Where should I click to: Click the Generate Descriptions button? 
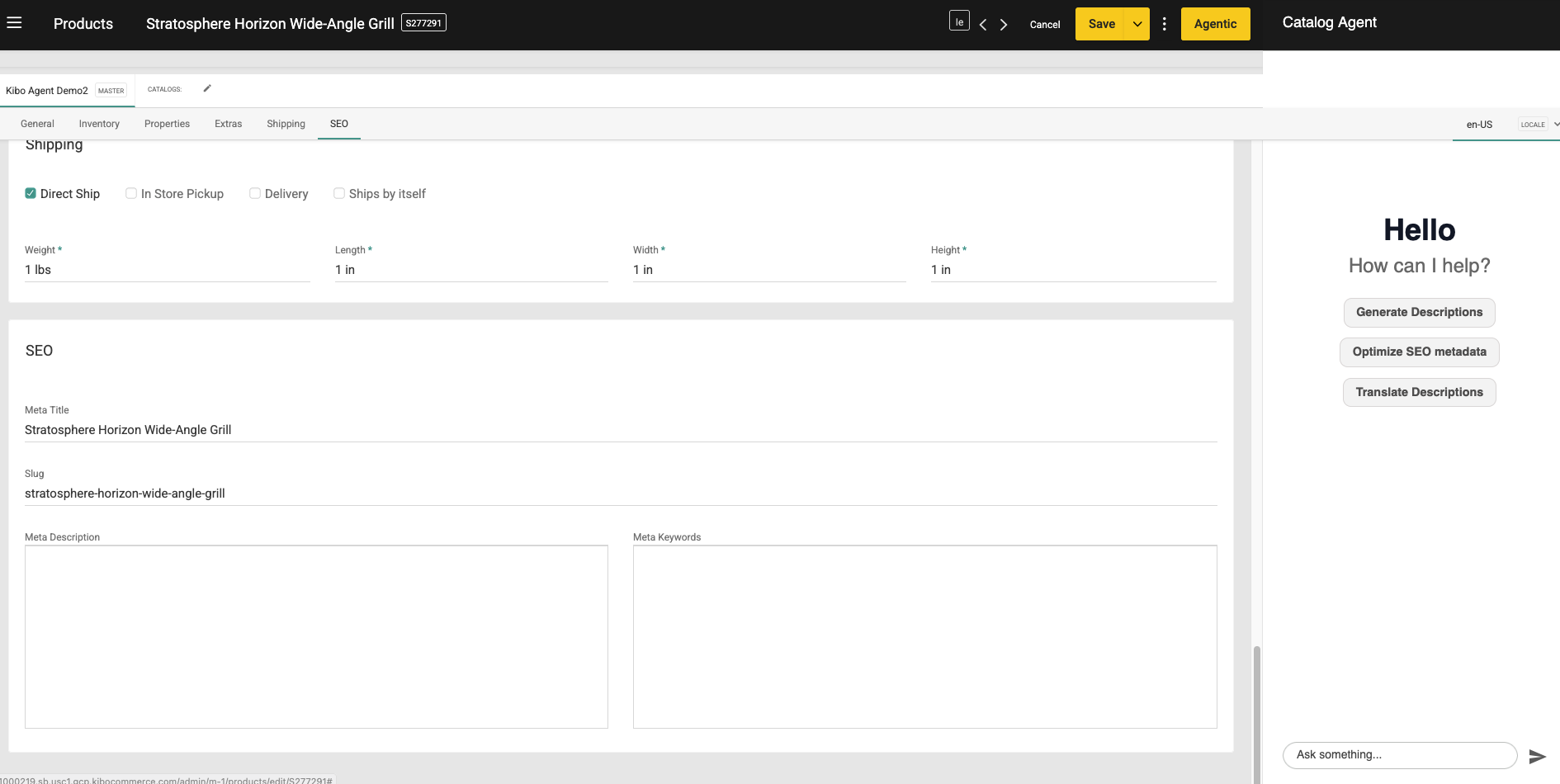click(1419, 312)
